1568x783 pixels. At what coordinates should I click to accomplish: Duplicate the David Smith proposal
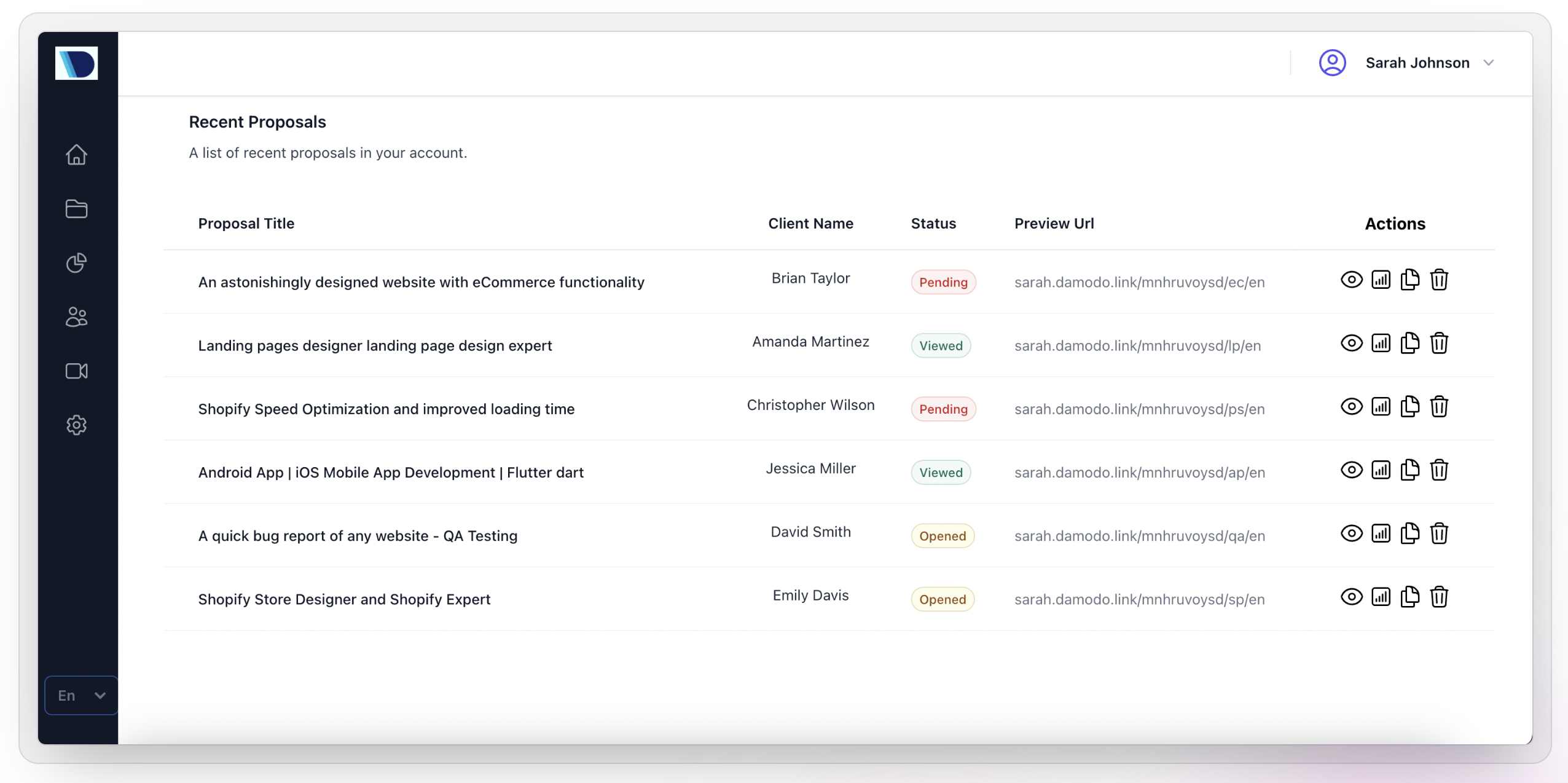[x=1409, y=533]
